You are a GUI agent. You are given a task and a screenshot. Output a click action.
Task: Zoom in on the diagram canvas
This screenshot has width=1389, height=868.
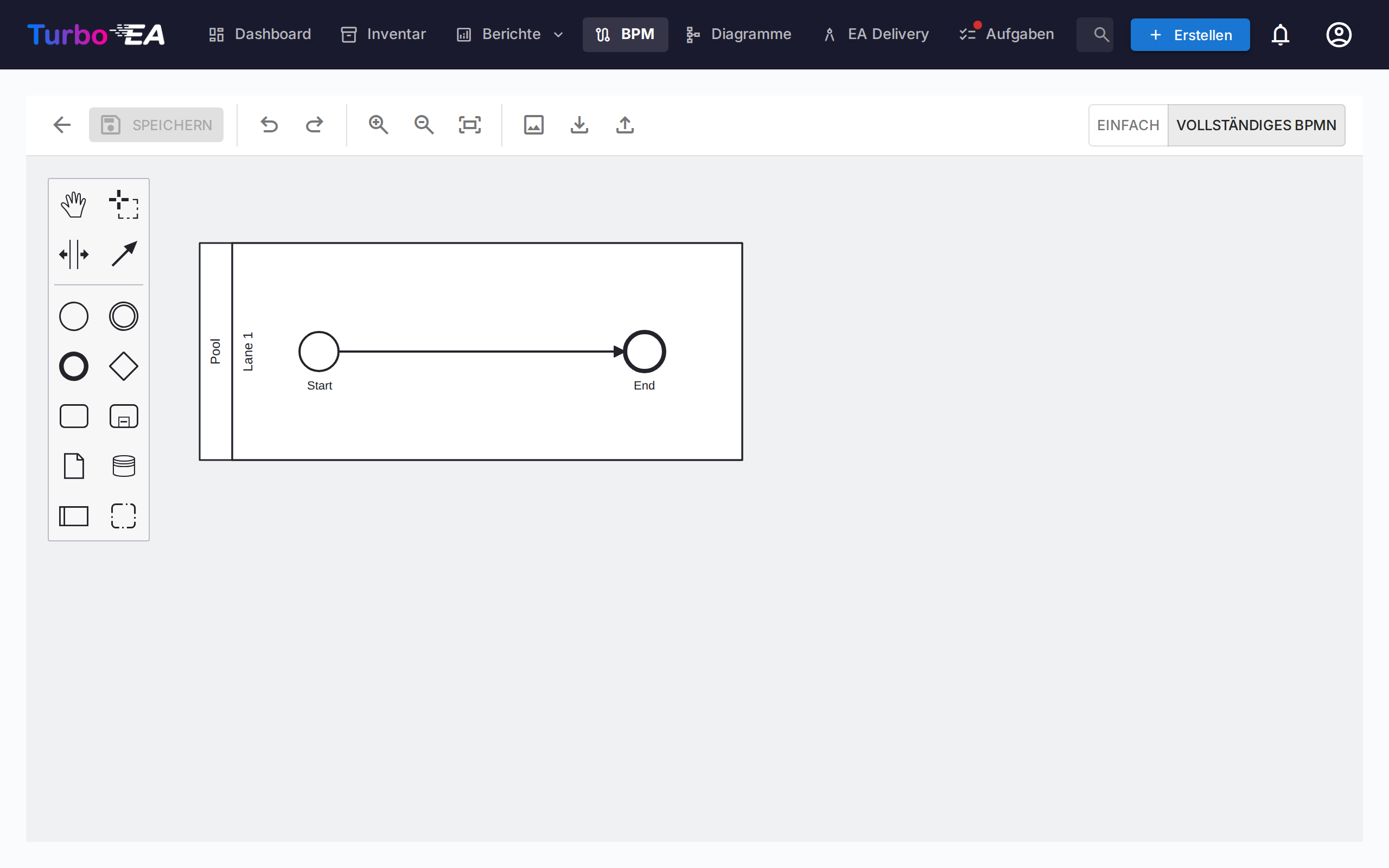[378, 125]
